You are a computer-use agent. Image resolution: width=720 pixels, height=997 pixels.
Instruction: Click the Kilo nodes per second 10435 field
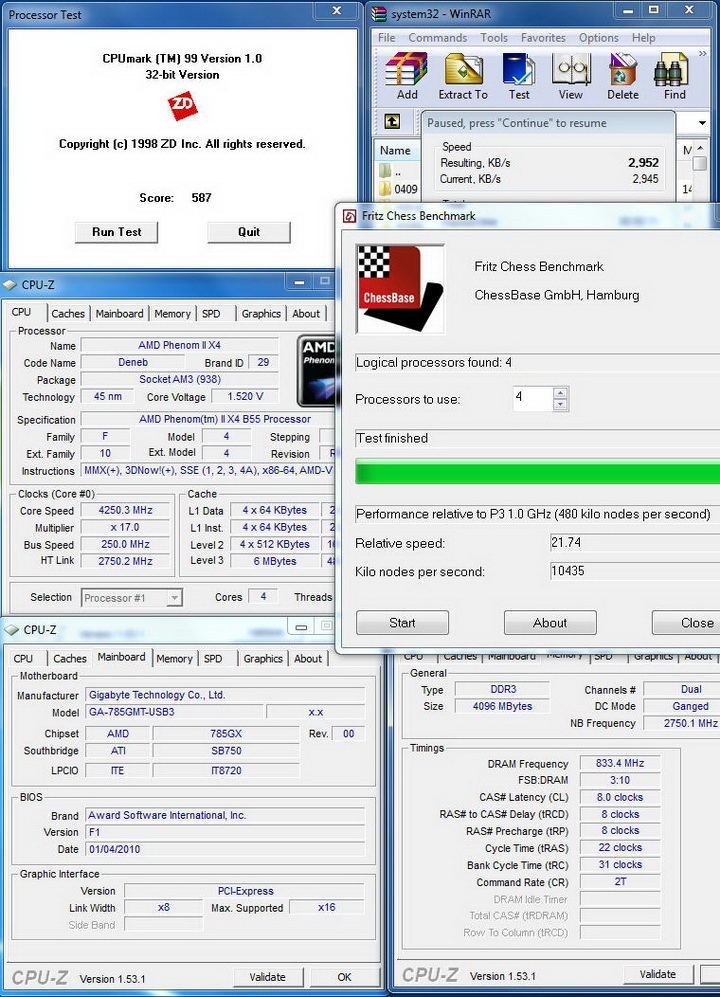pos(635,571)
